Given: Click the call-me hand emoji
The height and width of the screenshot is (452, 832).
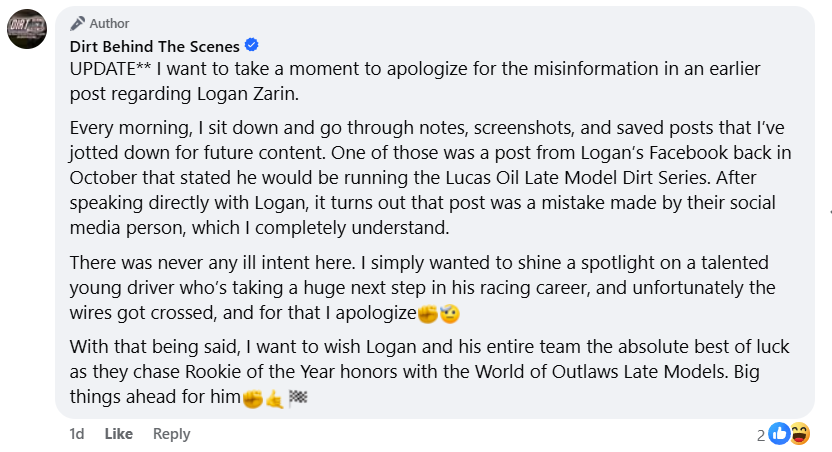Looking at the screenshot, I should pyautogui.click(x=274, y=397).
